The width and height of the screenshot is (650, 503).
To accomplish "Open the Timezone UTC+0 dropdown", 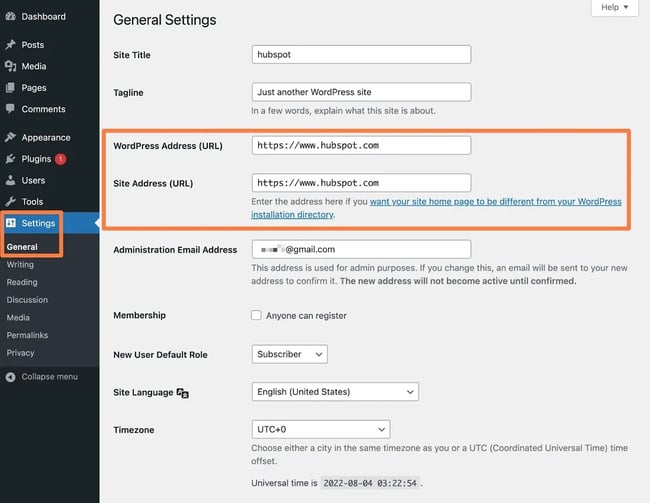I will 320,429.
